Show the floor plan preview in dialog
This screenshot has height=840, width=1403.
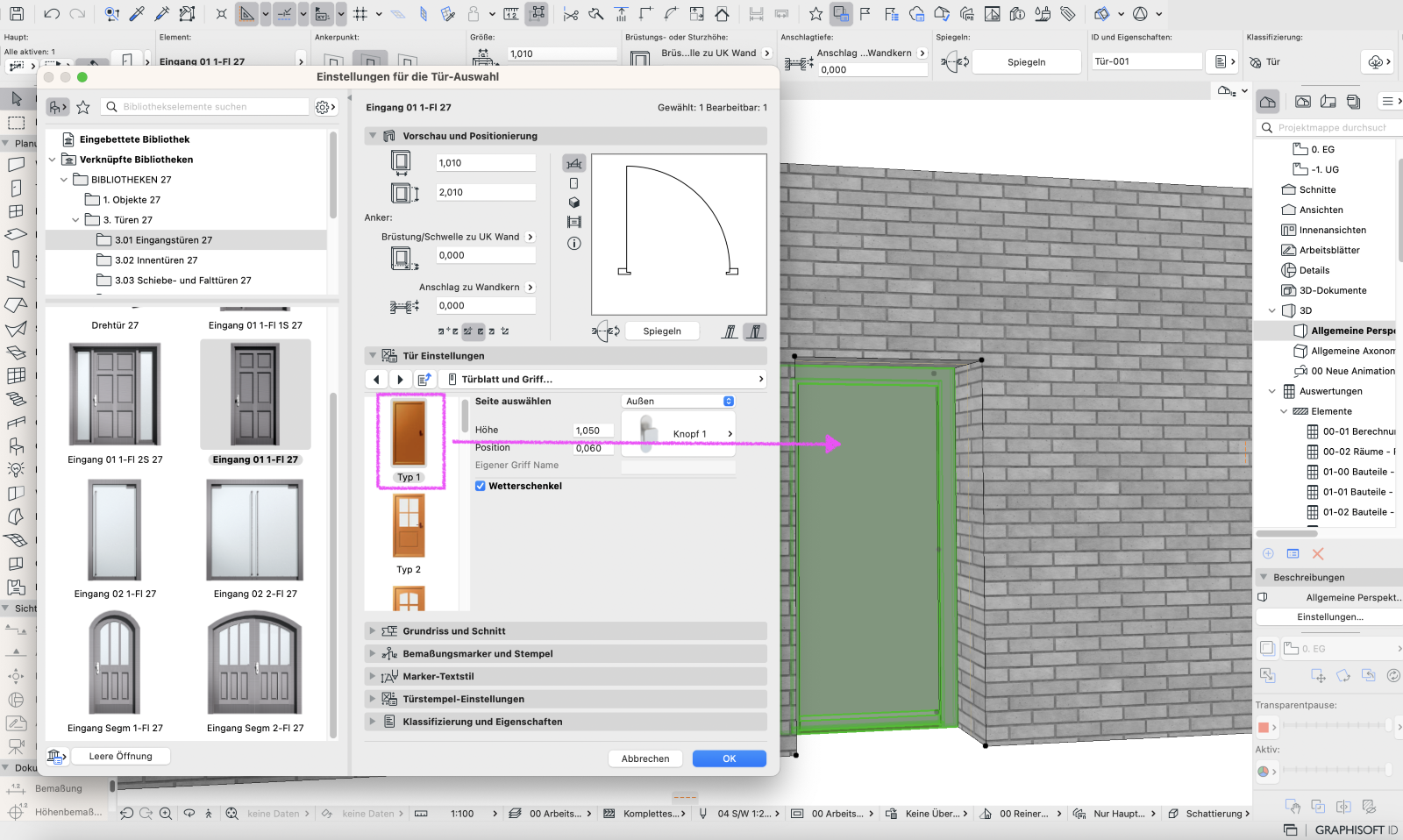pyautogui.click(x=573, y=164)
